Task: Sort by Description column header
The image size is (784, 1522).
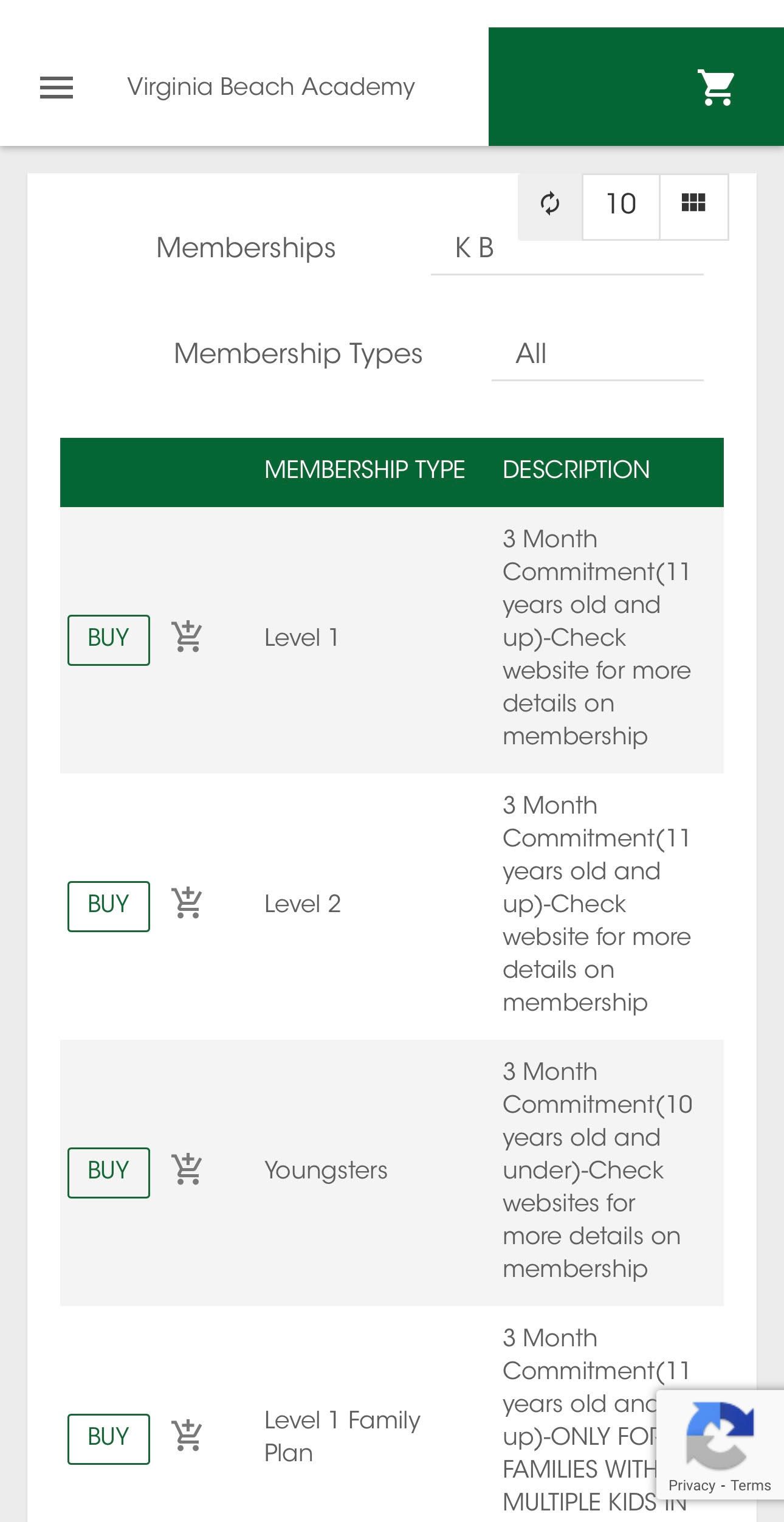Action: click(x=576, y=470)
